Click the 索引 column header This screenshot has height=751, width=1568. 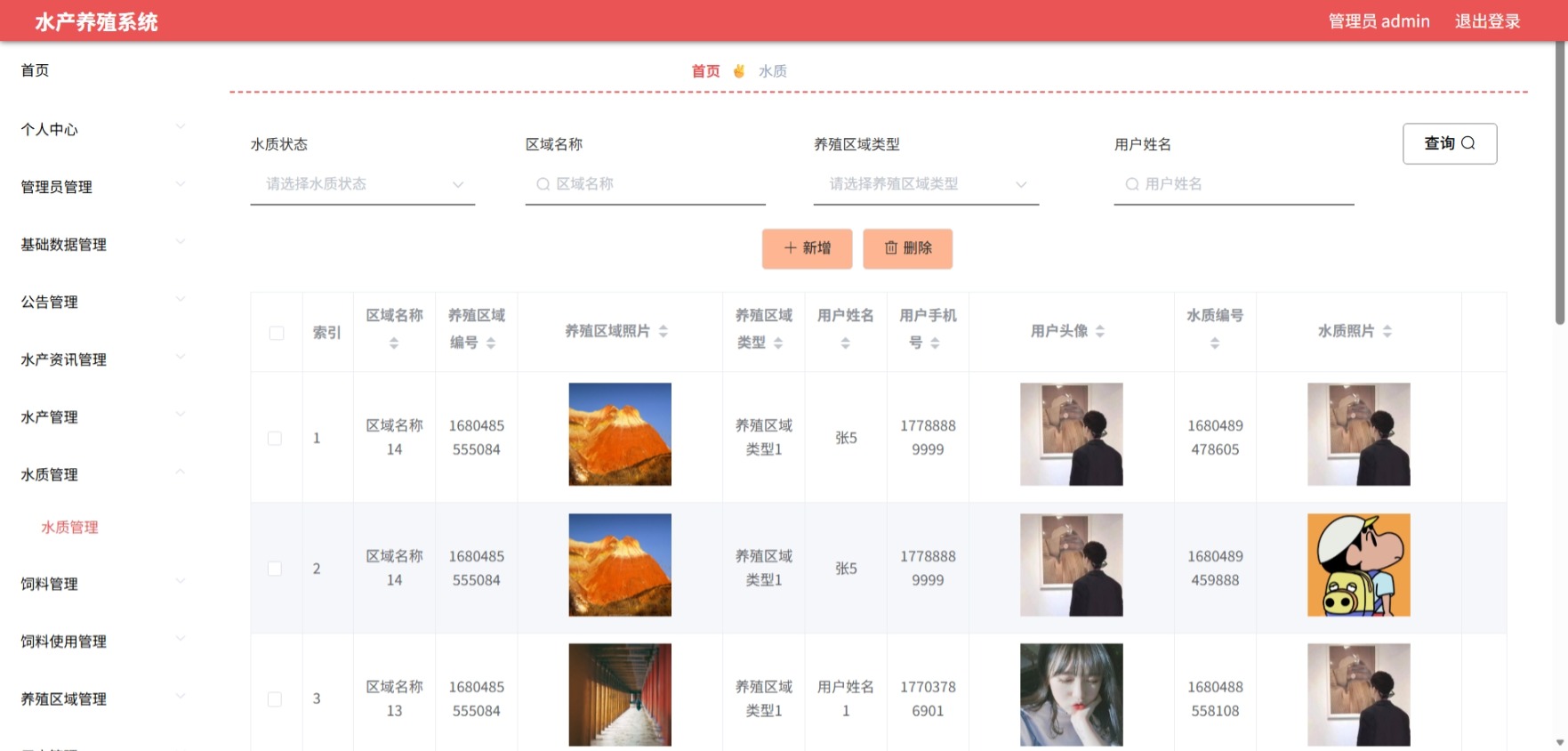(326, 333)
